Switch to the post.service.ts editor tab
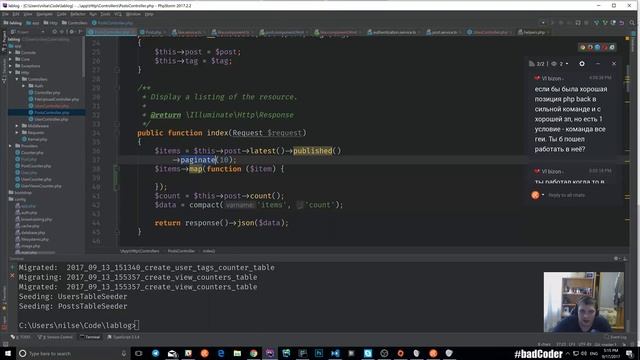 coord(444,32)
